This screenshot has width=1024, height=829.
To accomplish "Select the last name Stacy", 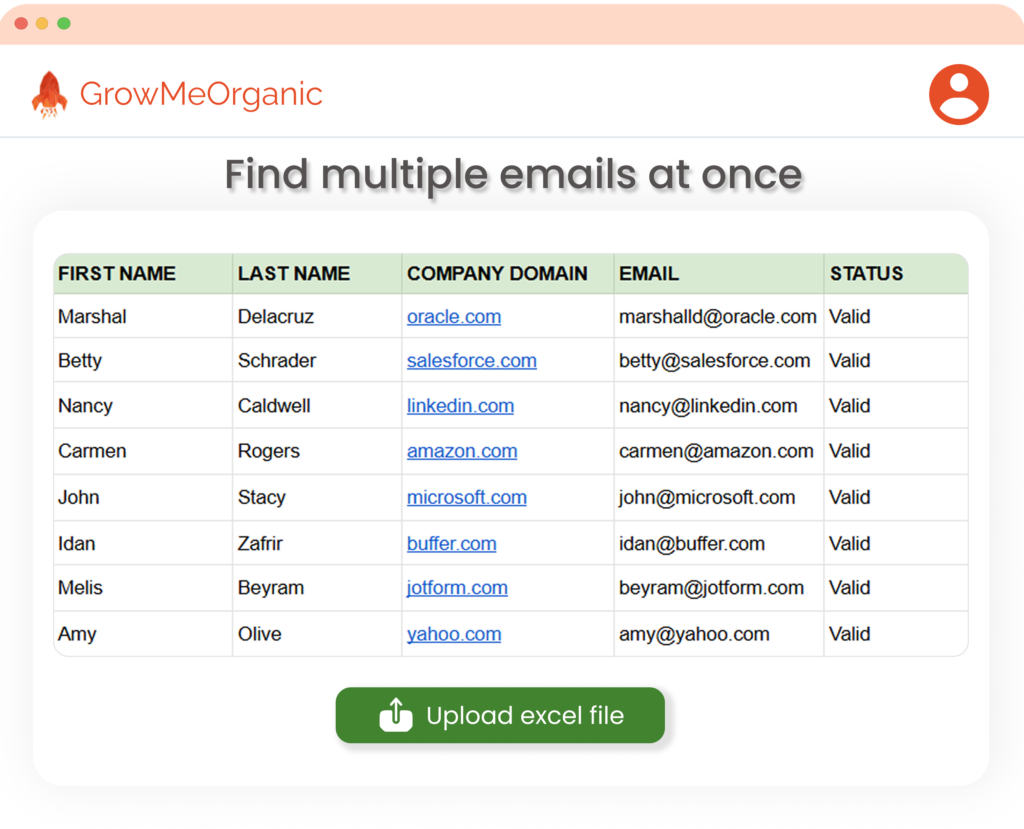I will point(261,497).
